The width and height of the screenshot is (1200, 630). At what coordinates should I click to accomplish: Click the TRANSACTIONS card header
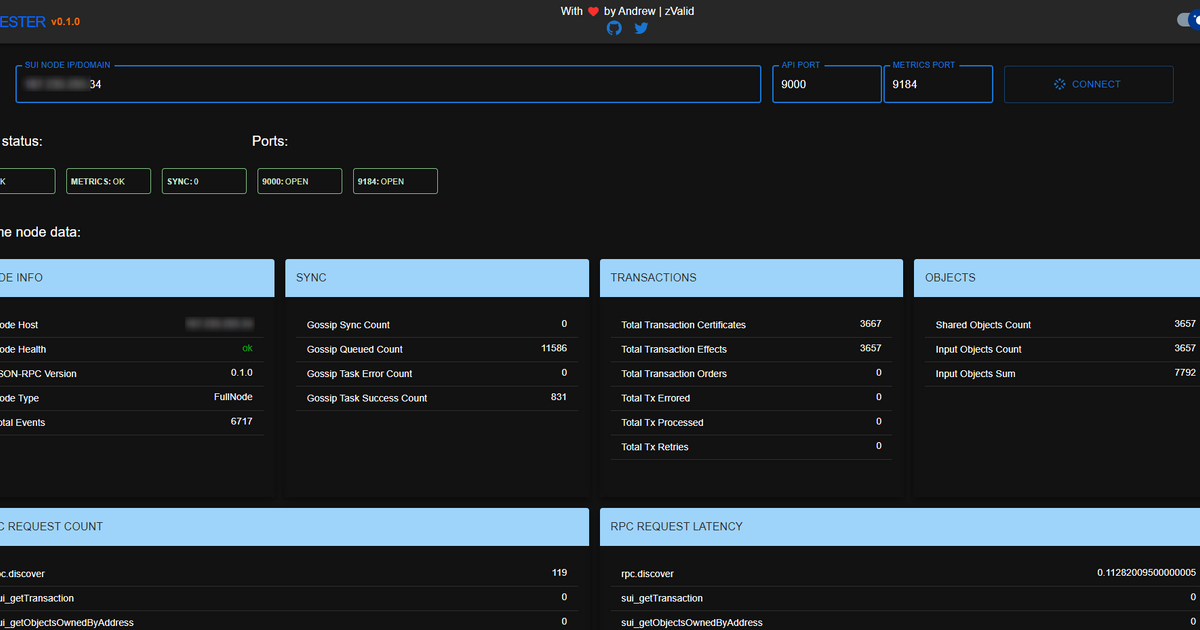(x=752, y=278)
